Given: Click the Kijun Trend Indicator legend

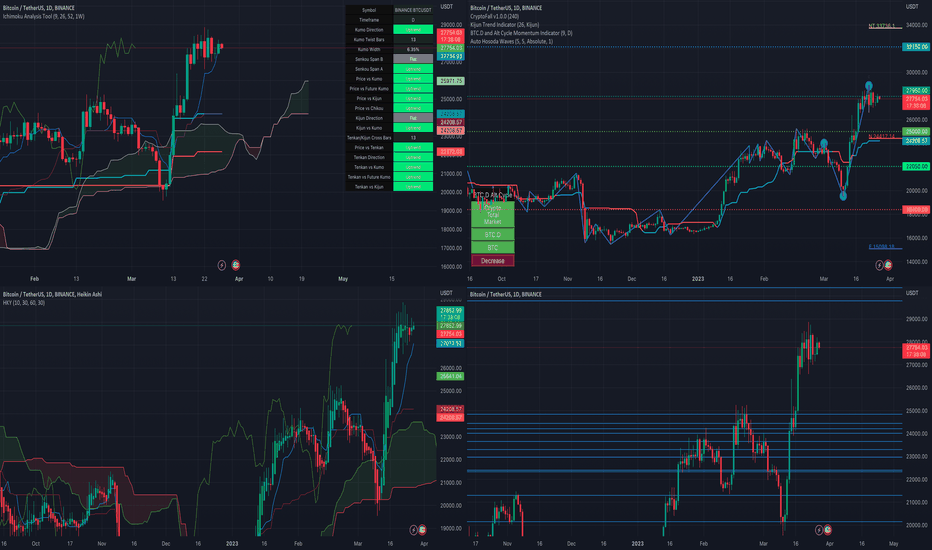Looking at the screenshot, I should pyautogui.click(x=505, y=25).
